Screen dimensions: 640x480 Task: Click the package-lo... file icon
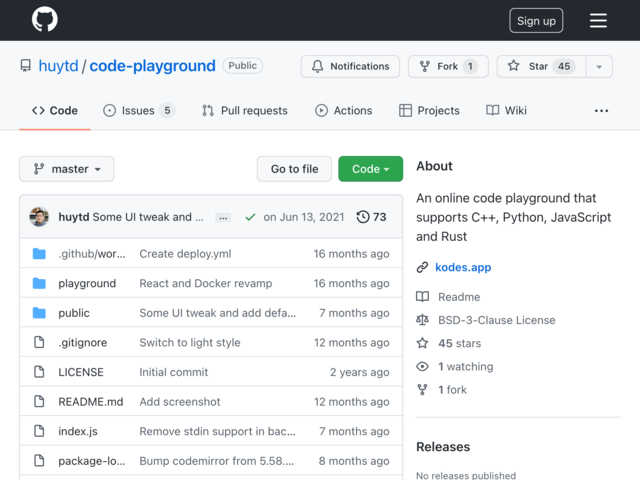39,460
